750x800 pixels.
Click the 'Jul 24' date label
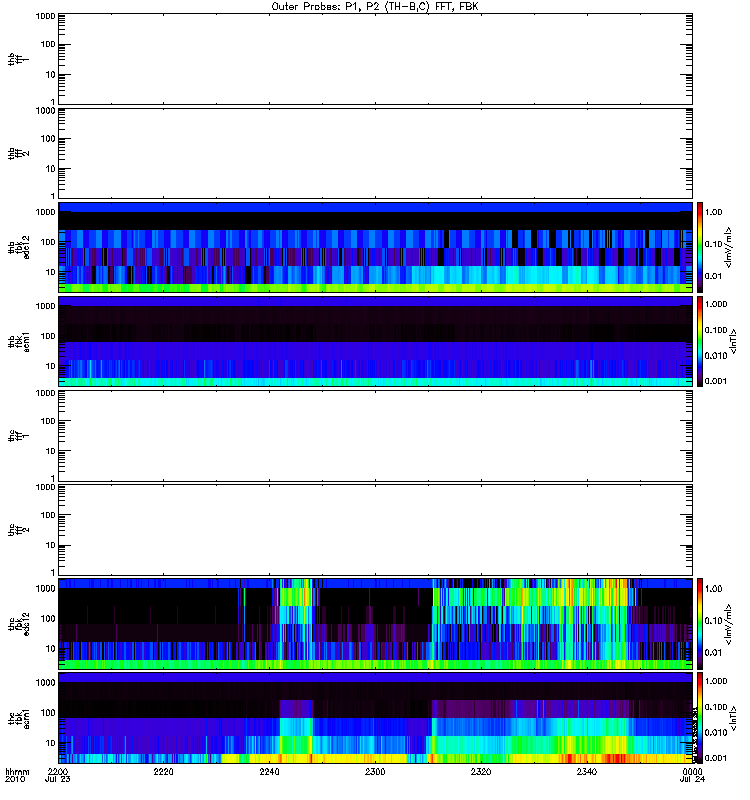692,779
